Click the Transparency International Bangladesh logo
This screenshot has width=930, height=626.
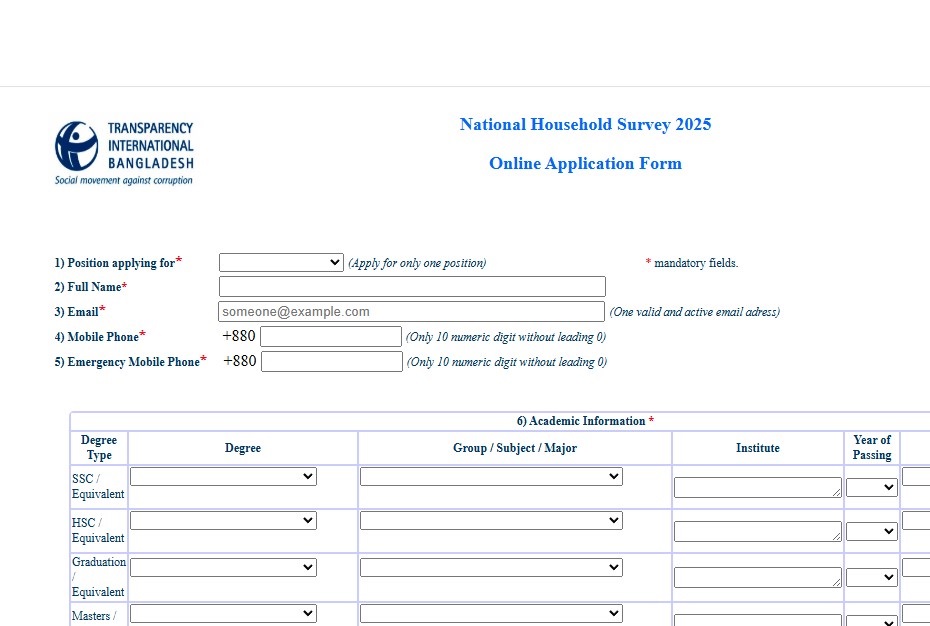[x=124, y=153]
